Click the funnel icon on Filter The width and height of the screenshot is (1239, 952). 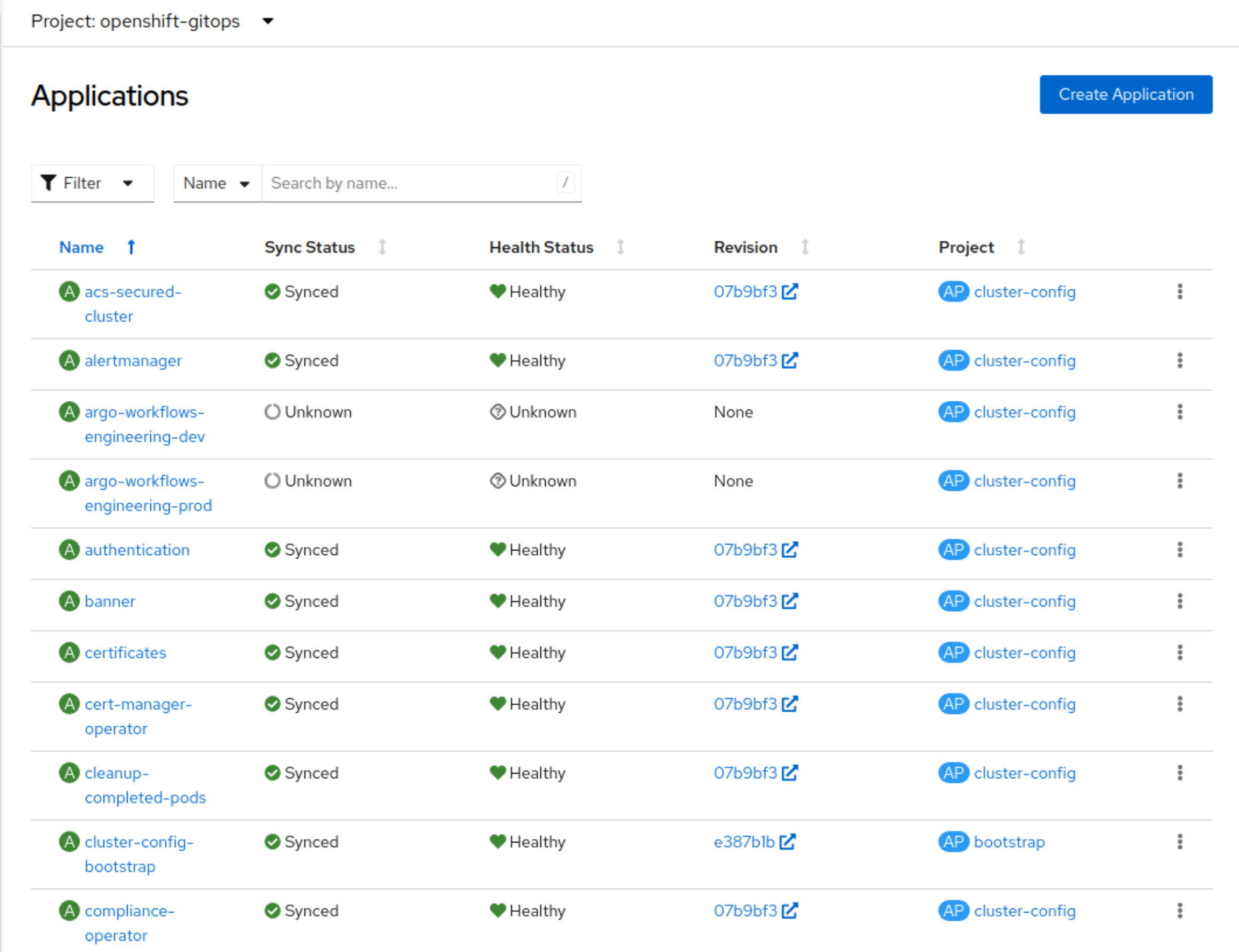tap(48, 183)
